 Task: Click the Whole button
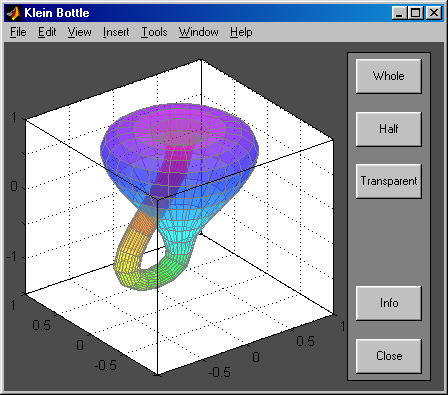coord(389,76)
